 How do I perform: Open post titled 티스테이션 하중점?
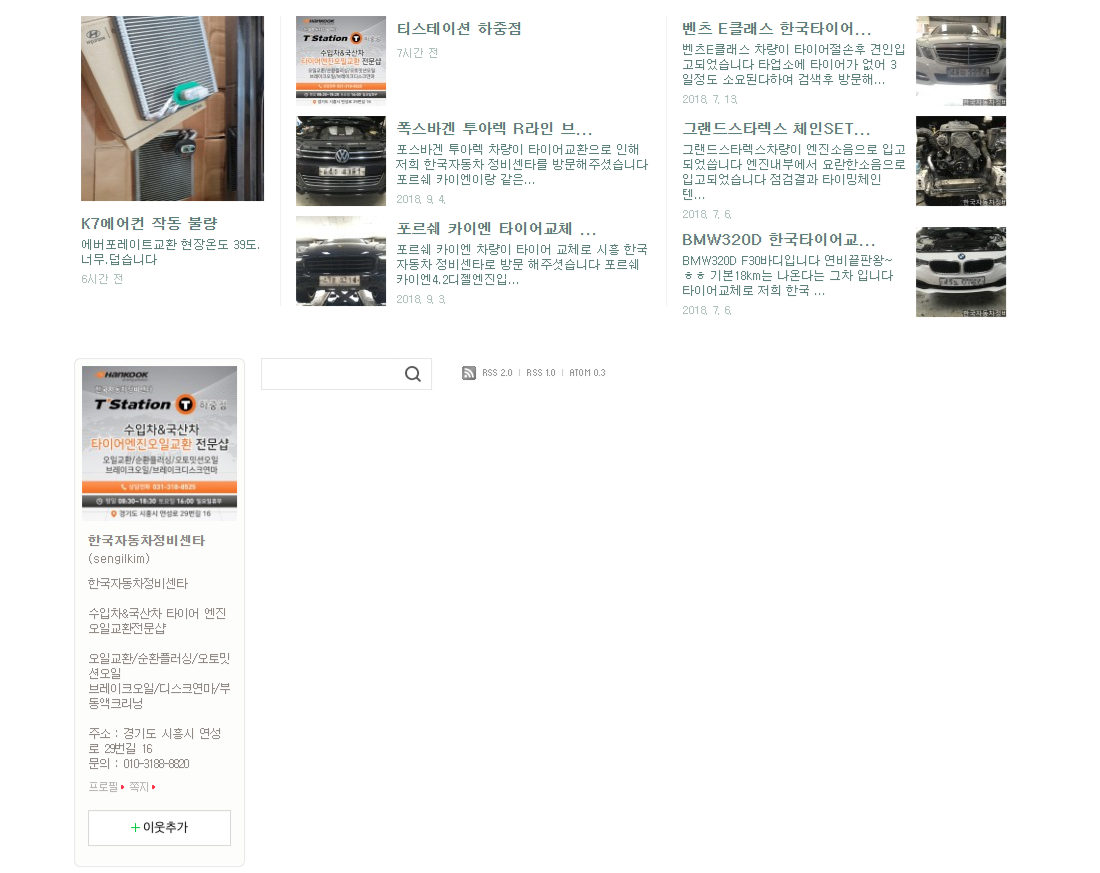(x=459, y=29)
